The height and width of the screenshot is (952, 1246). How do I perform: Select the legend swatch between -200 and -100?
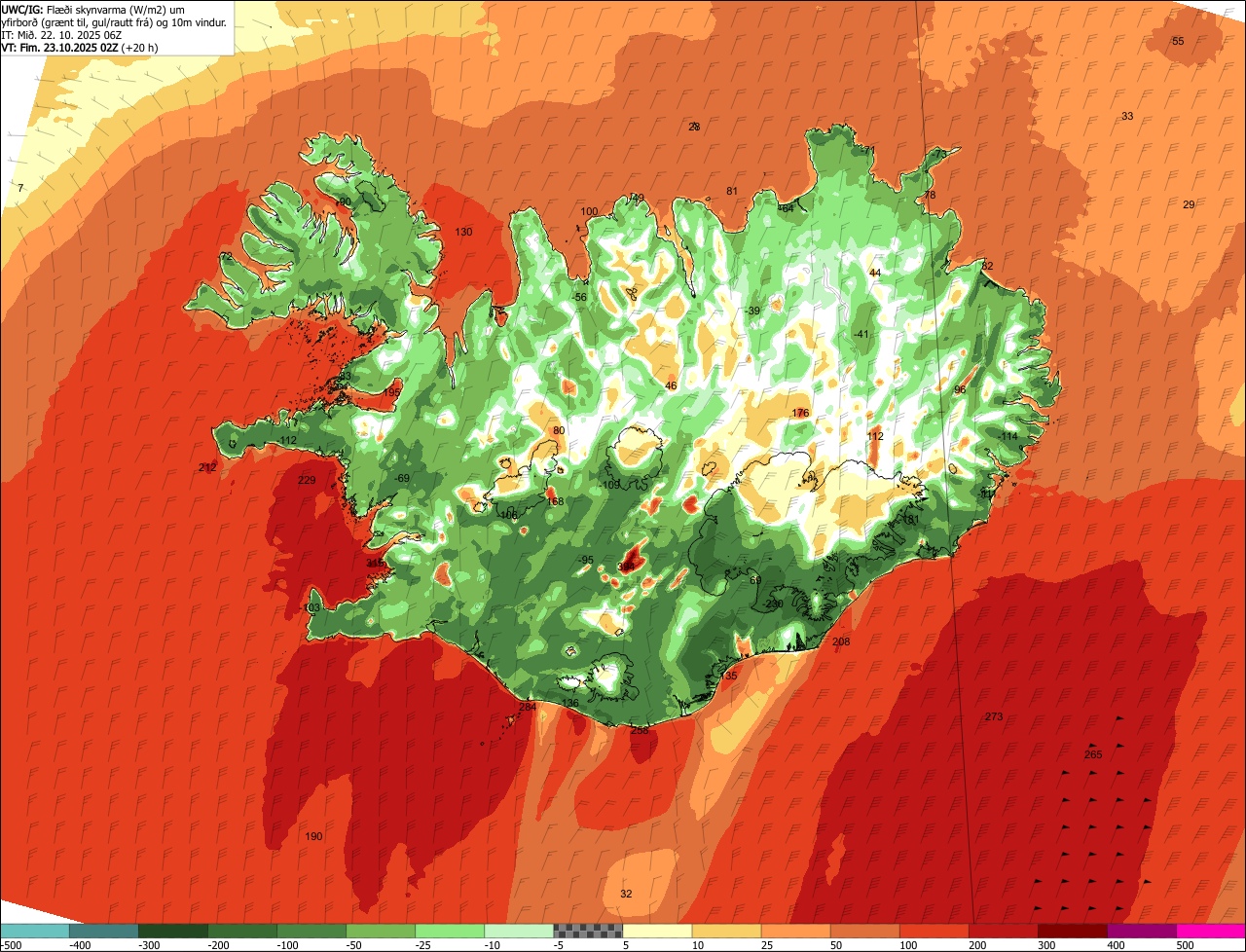pyautogui.click(x=241, y=931)
